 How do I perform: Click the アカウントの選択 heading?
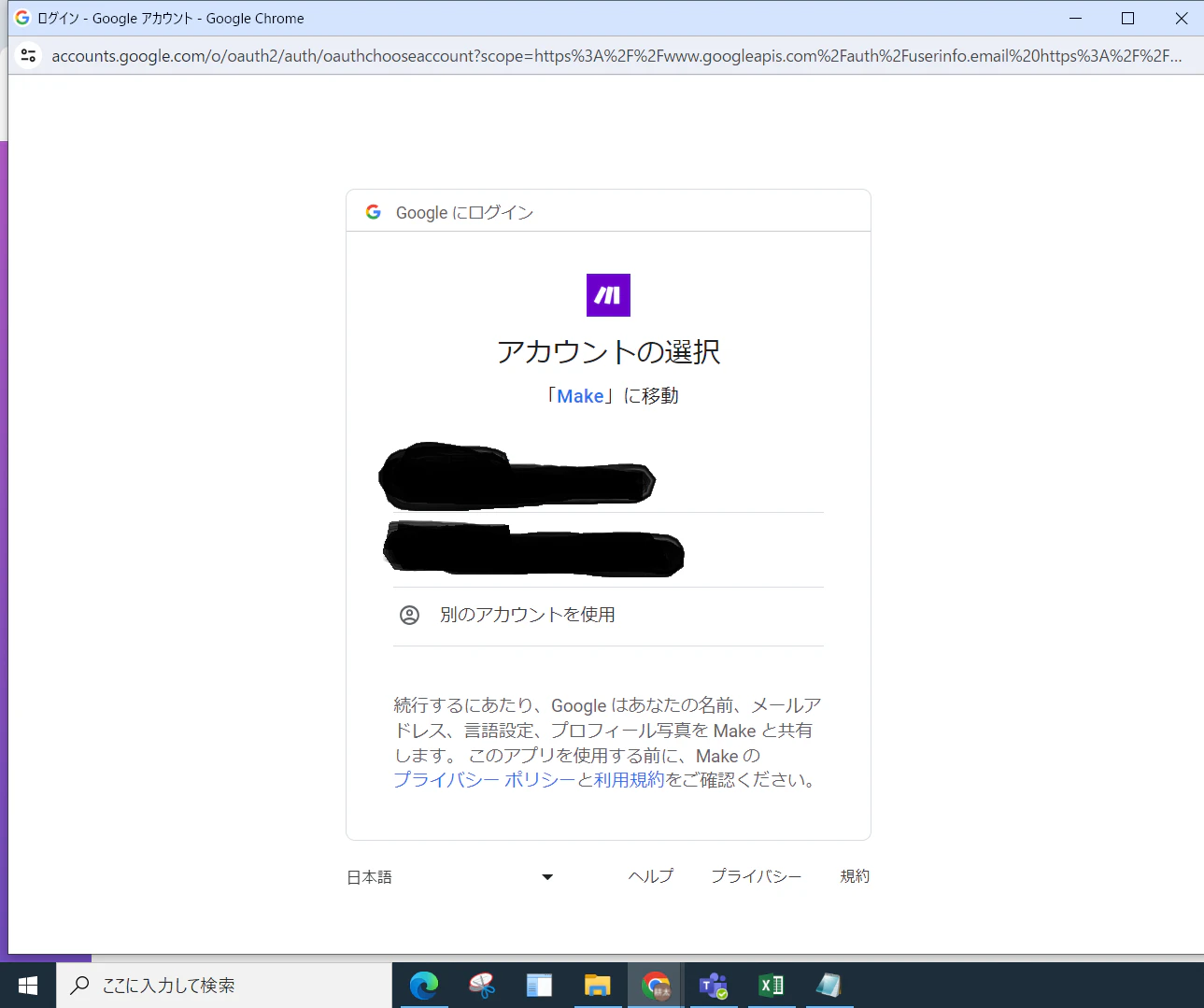tap(608, 351)
